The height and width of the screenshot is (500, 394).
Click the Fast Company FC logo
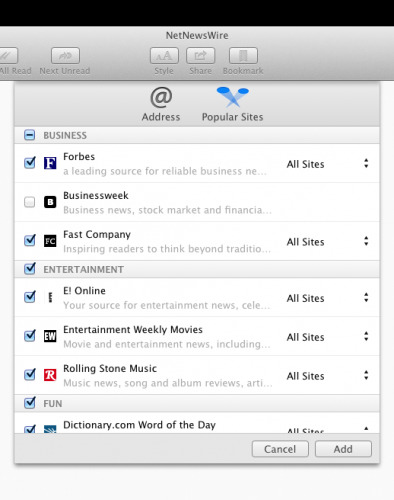coord(50,241)
